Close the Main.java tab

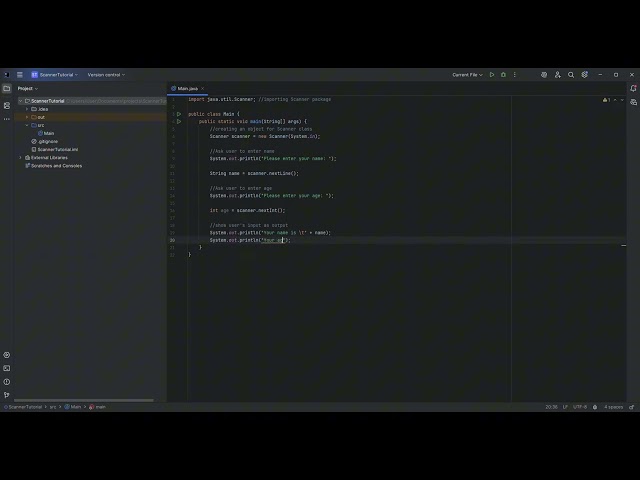point(202,89)
